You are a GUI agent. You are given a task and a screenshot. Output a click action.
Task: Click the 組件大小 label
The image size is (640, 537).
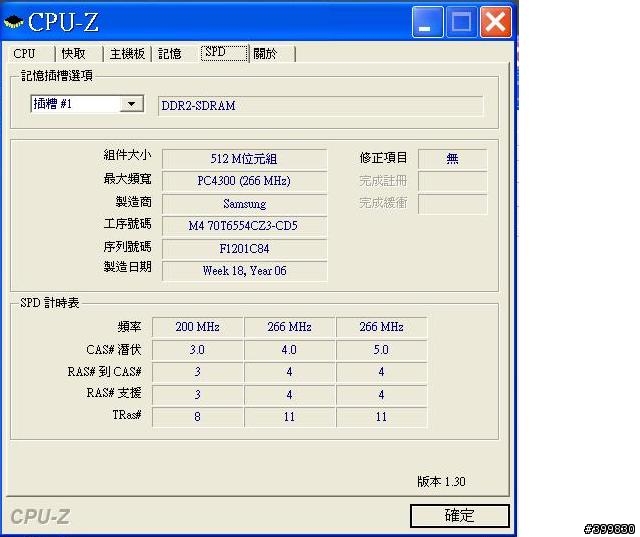click(x=127, y=155)
